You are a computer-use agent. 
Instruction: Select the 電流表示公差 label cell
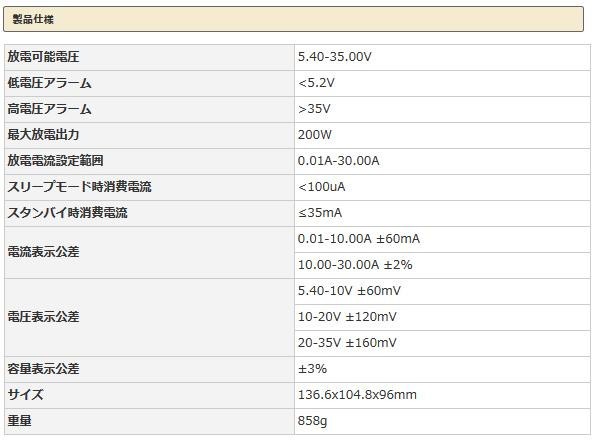click(x=43, y=252)
